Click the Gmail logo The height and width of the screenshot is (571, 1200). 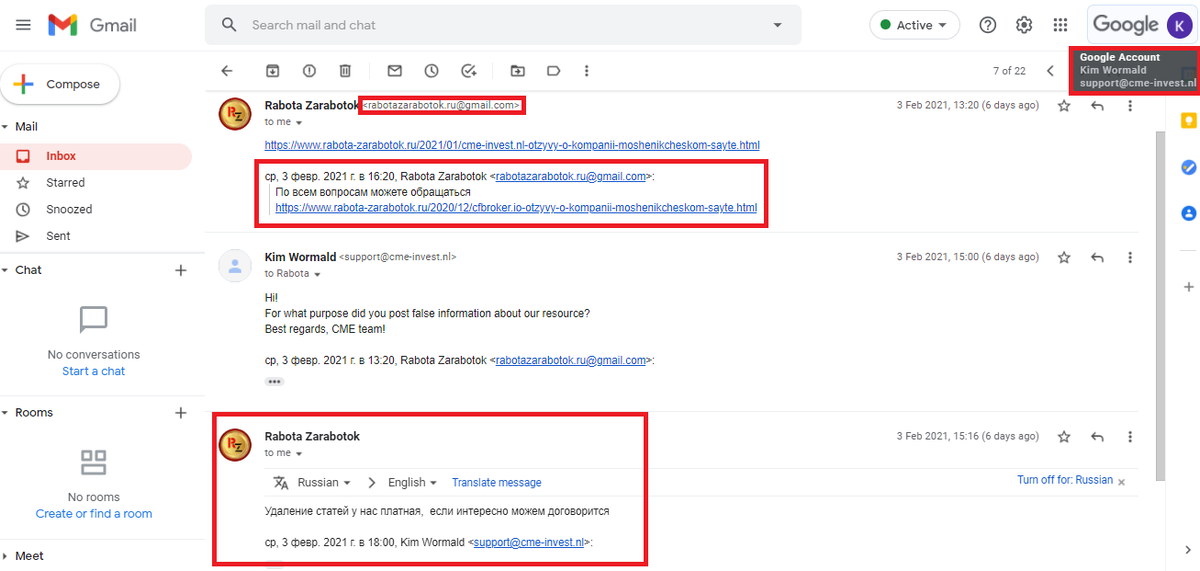click(93, 25)
